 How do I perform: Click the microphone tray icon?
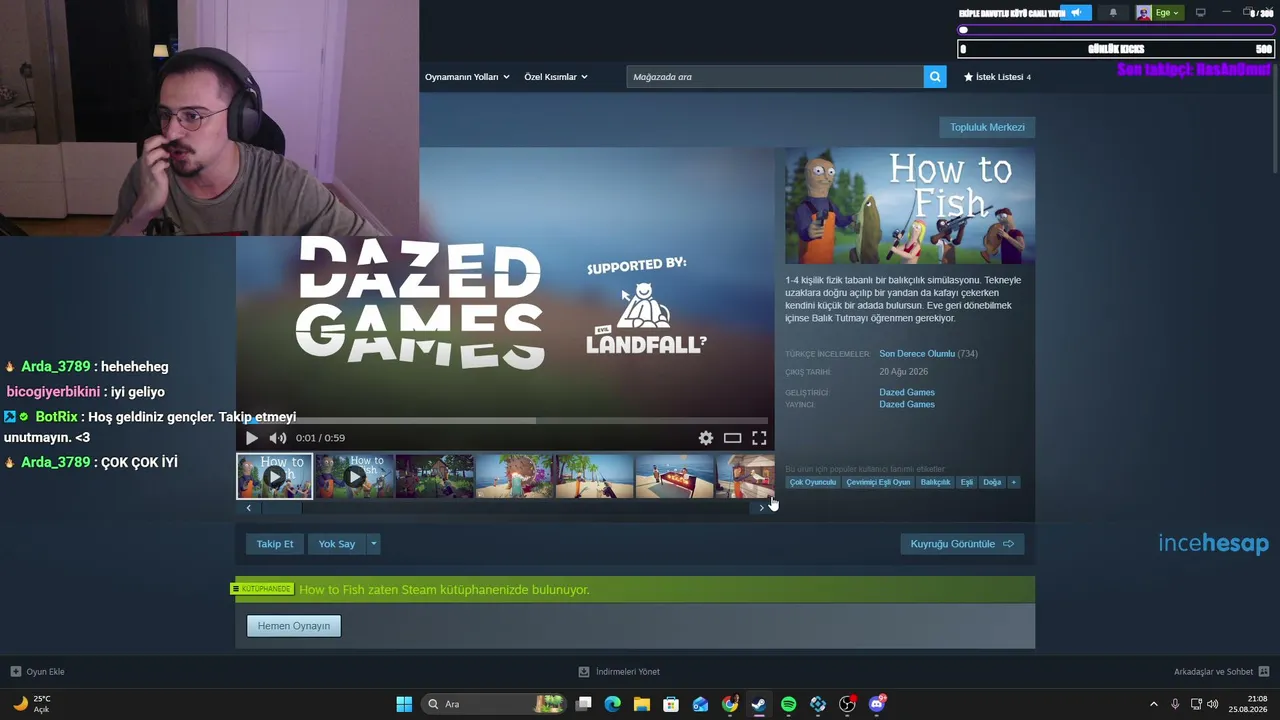coord(1175,704)
